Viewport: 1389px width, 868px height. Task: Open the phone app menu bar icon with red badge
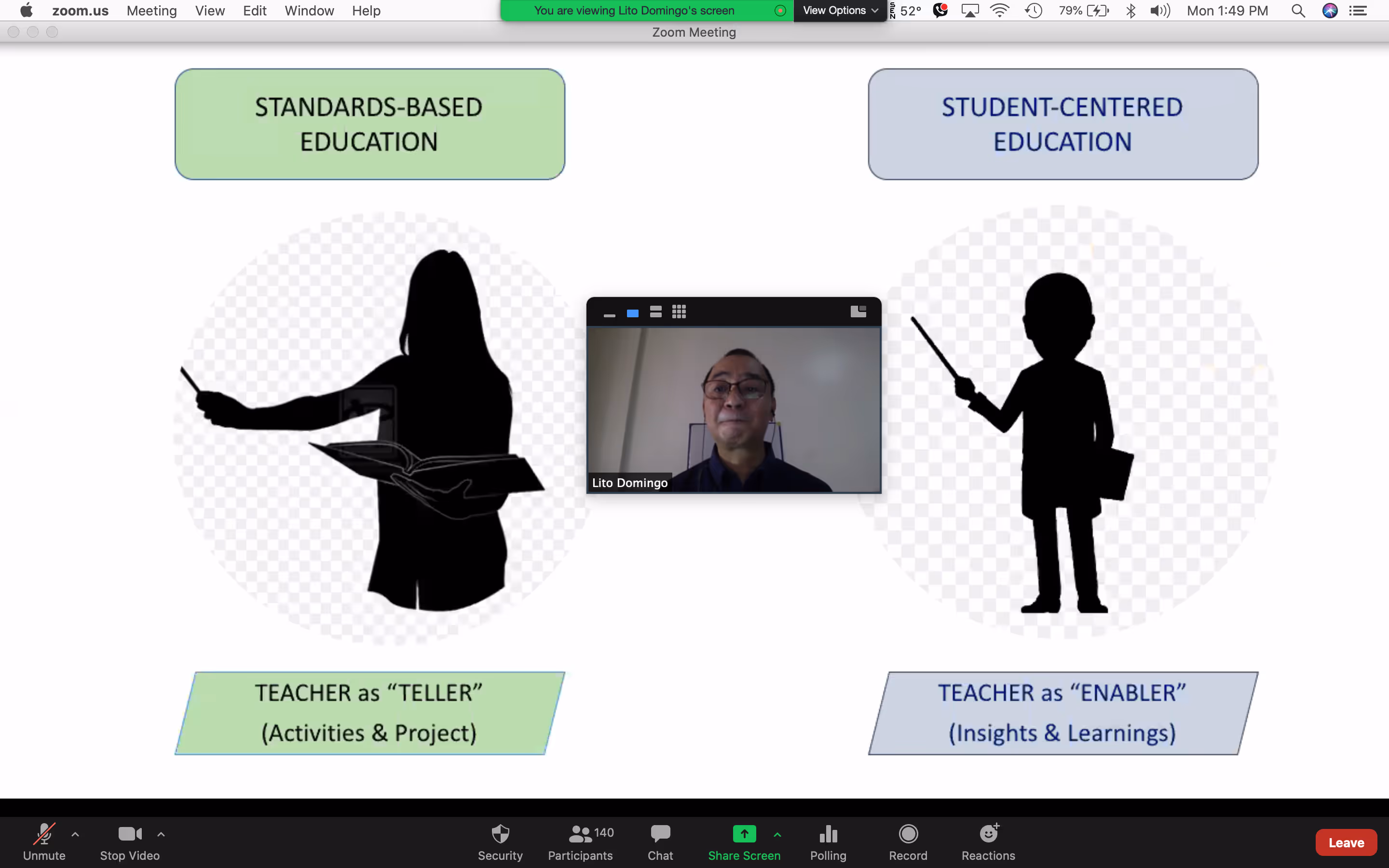point(940,10)
